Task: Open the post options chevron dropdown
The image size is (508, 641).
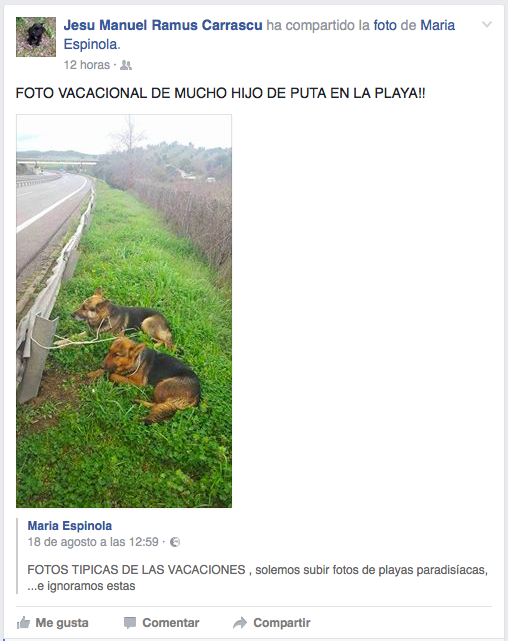Action: pyautogui.click(x=487, y=25)
